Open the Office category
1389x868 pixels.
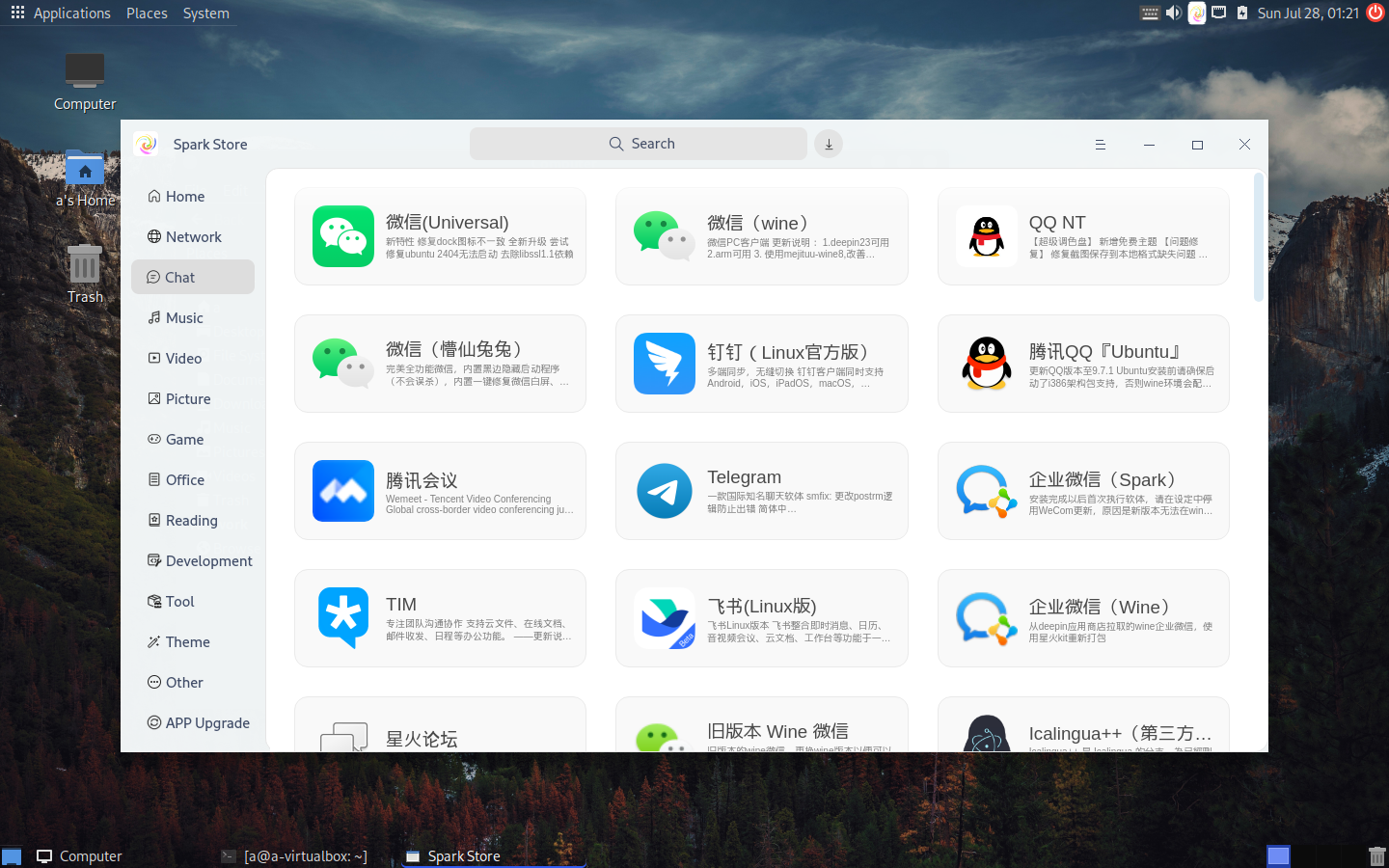click(193, 479)
